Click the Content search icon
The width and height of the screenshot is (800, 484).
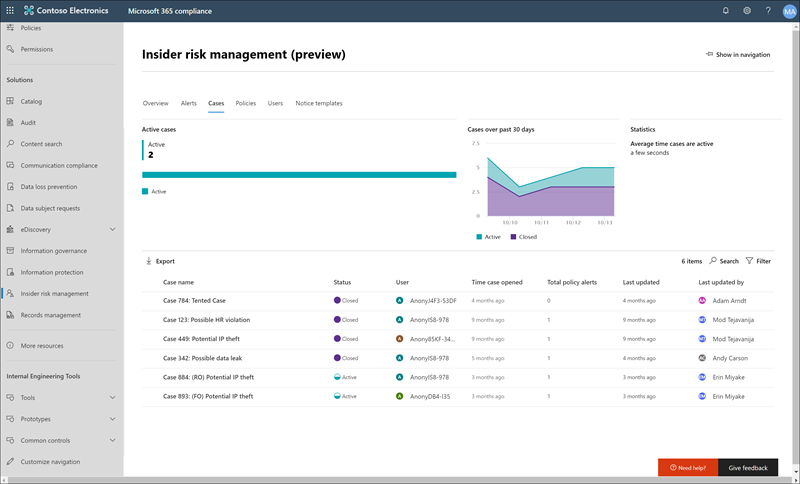[10, 144]
